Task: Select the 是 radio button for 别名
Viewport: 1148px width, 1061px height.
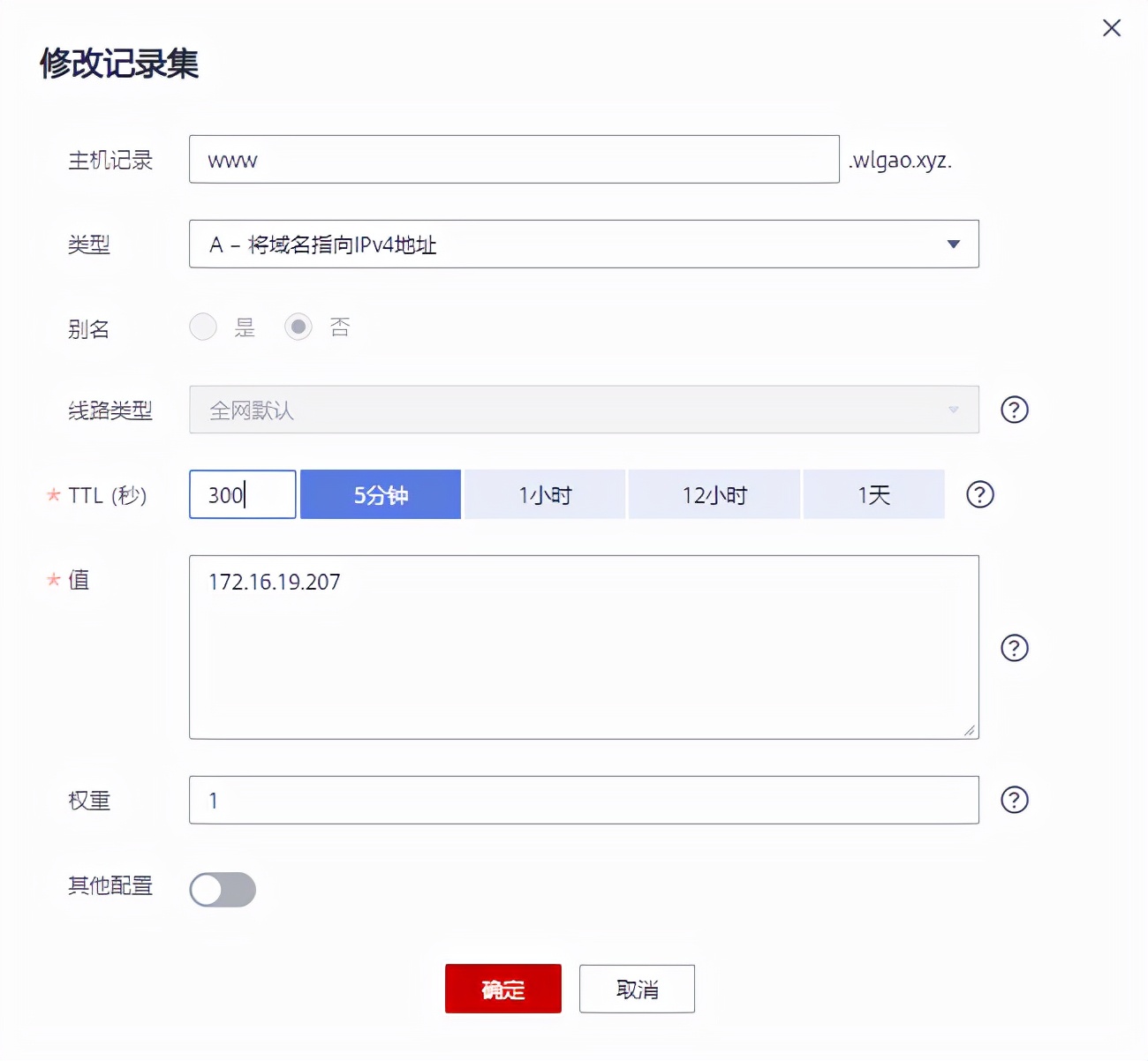Action: pyautogui.click(x=202, y=327)
